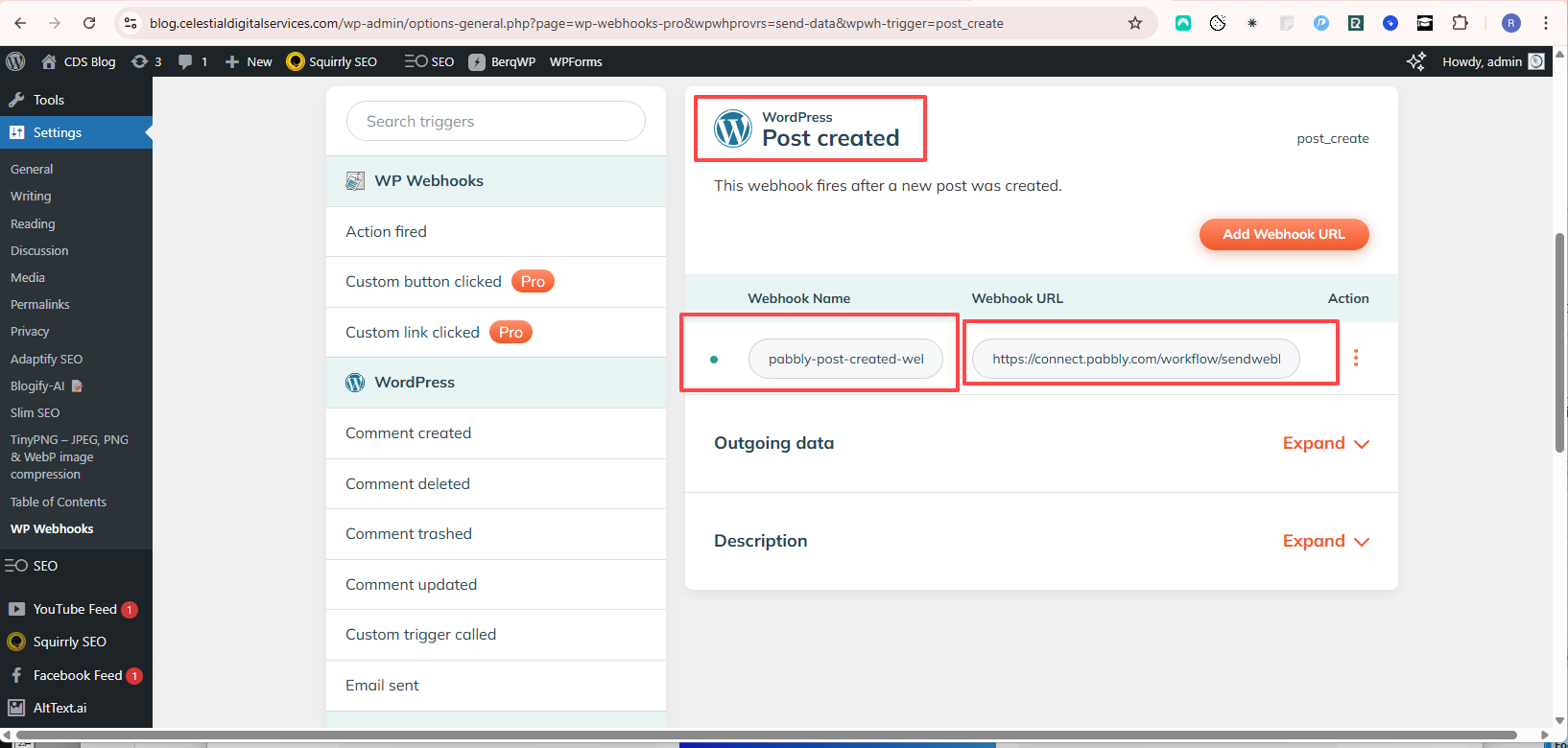
Task: Open the updates counter showing 3
Action: click(x=146, y=61)
